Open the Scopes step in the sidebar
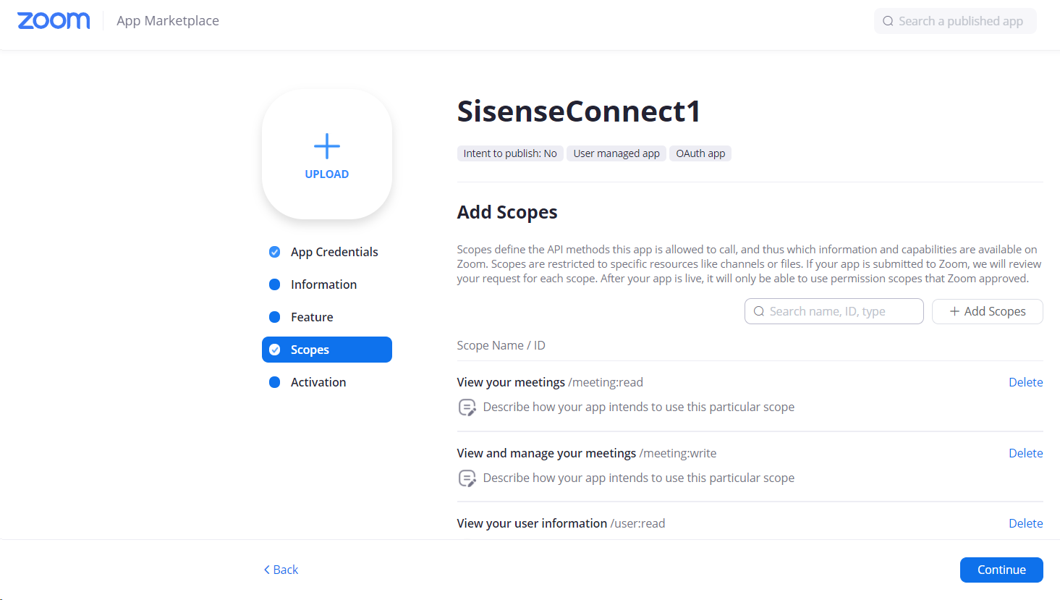Screen dimensions: 1060x600 pos(327,349)
